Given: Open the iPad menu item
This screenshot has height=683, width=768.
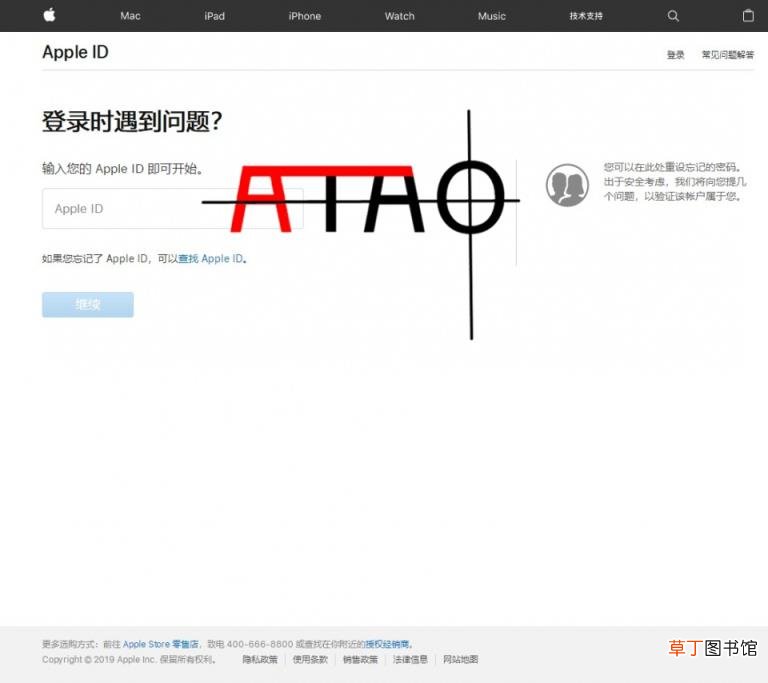Looking at the screenshot, I should (x=215, y=16).
